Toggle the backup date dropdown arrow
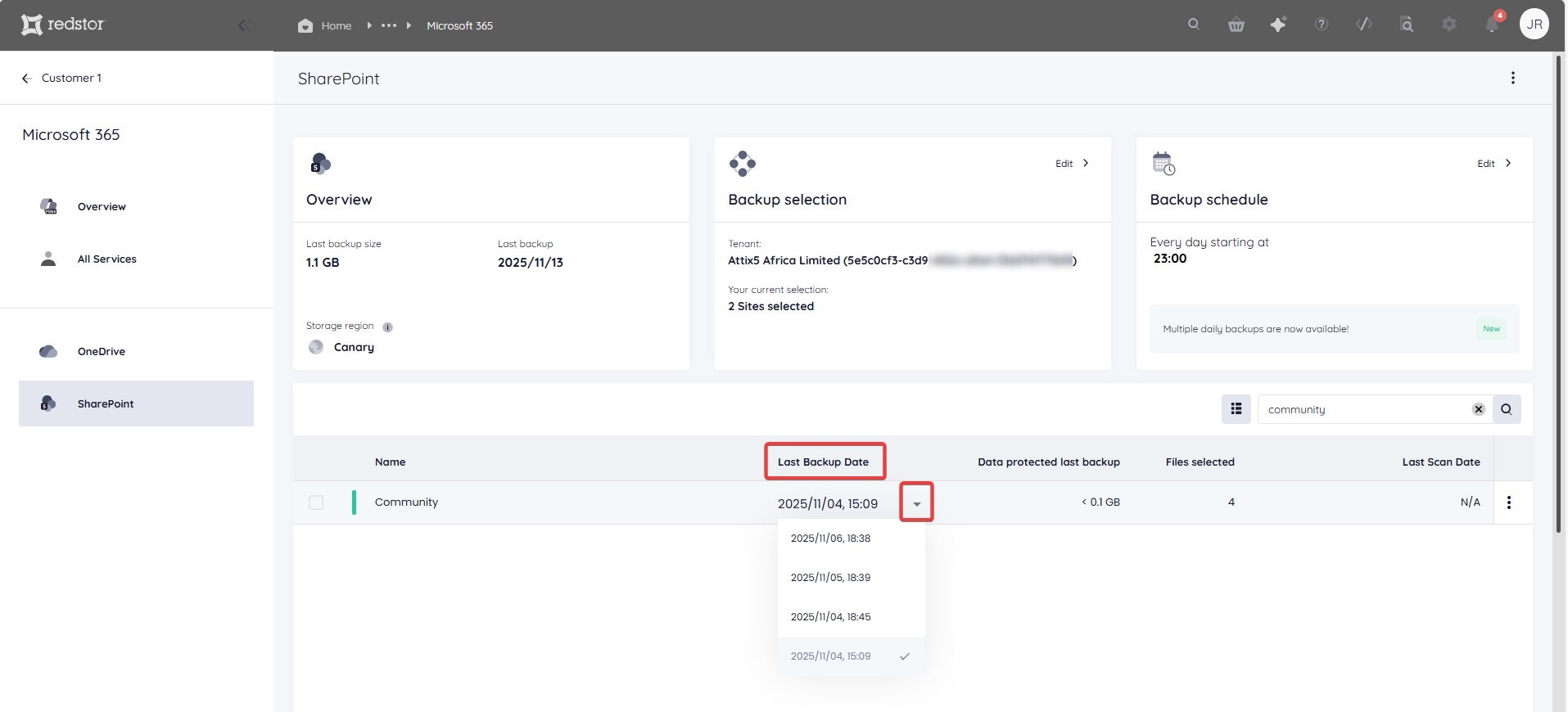Image resolution: width=1568 pixels, height=712 pixels. pyautogui.click(x=916, y=503)
